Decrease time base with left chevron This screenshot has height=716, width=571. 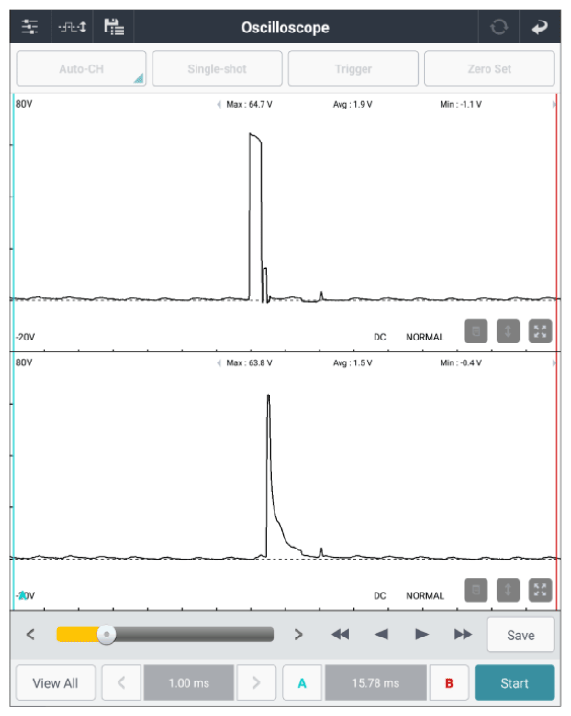[122, 683]
